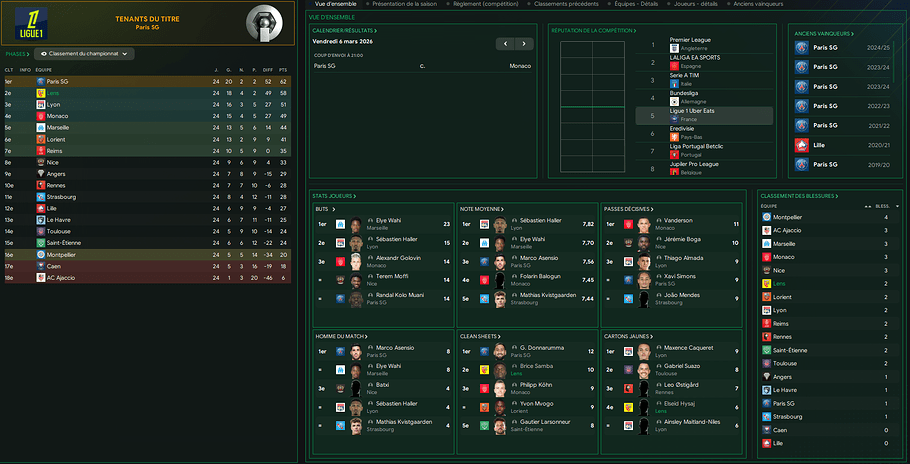This screenshot has width=910, height=464.
Task: Click AC Ajaccio crest in injury table
Action: click(767, 230)
